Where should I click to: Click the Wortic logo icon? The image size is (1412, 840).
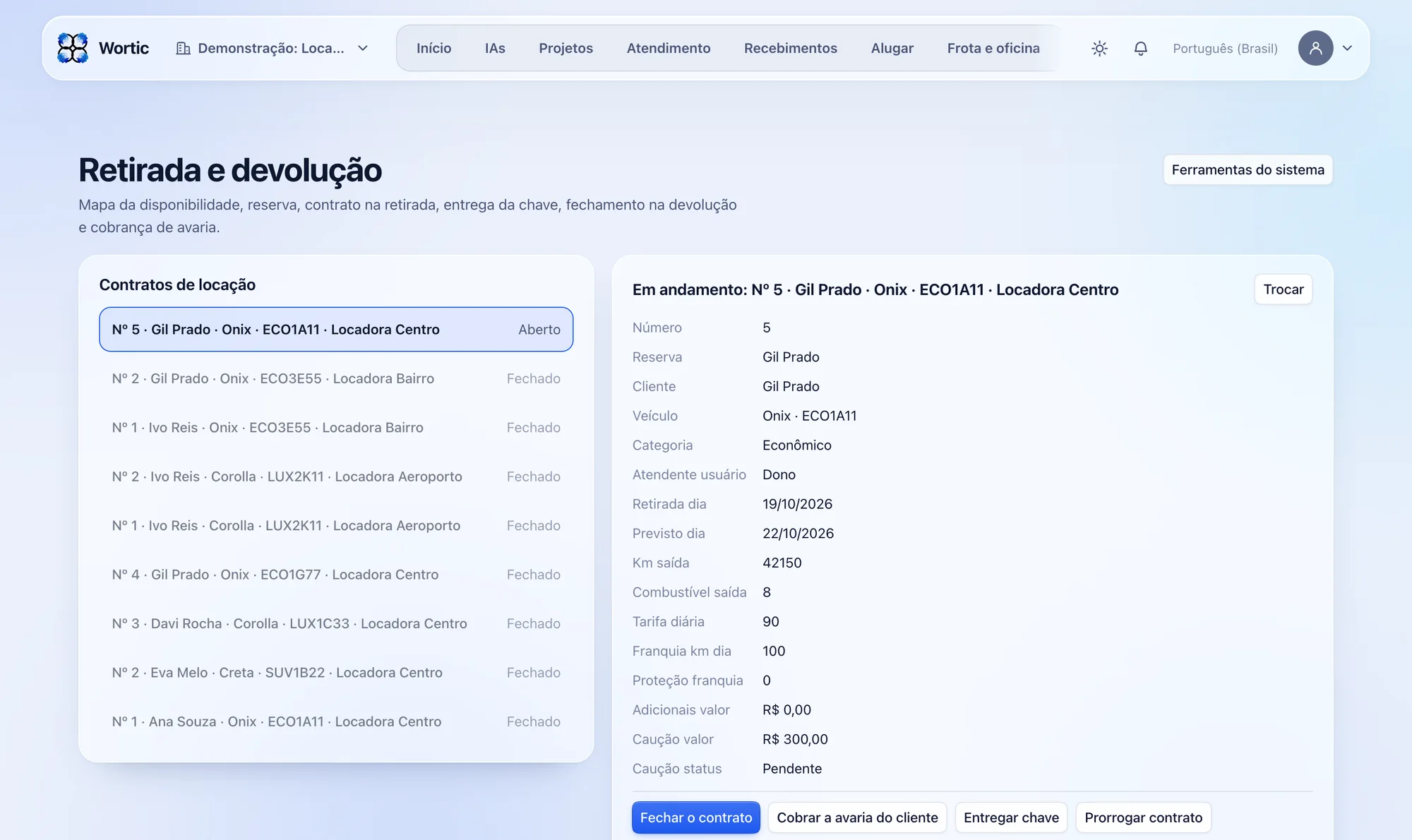(73, 48)
